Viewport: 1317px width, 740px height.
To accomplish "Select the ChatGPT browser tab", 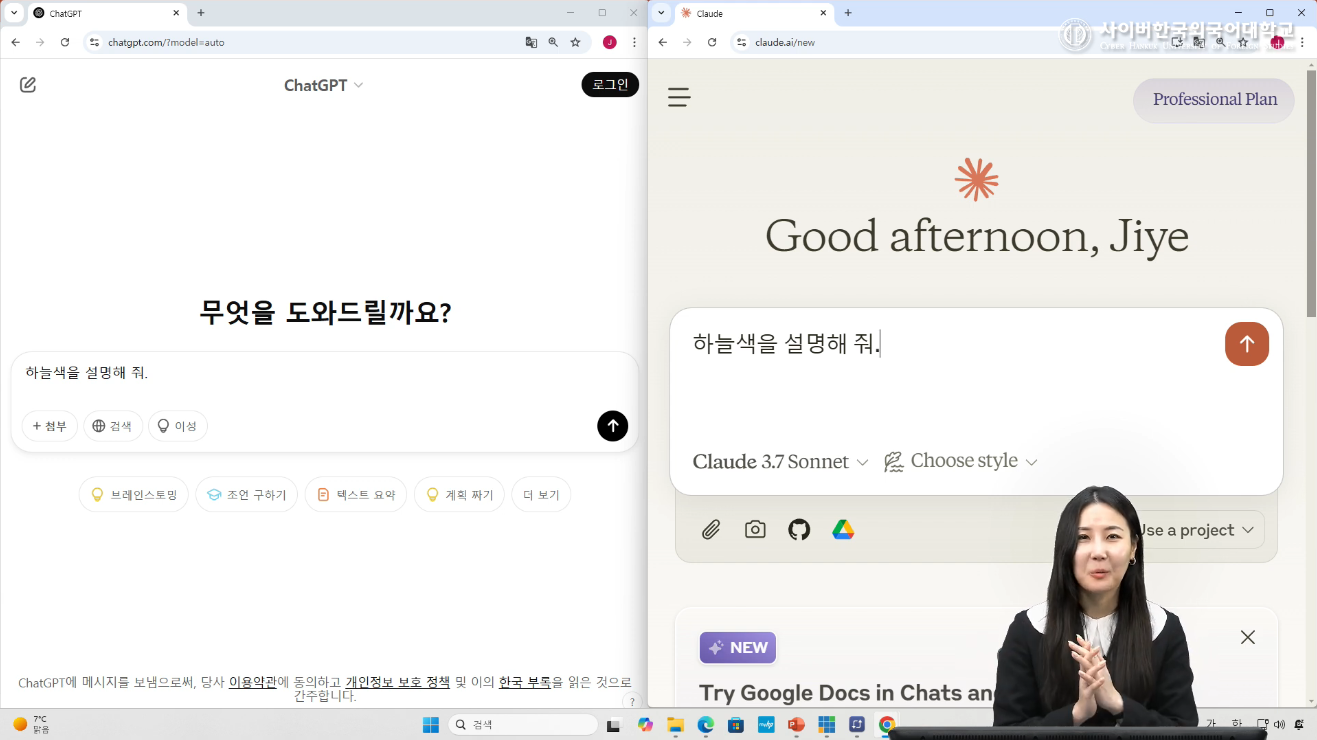I will pyautogui.click(x=106, y=13).
